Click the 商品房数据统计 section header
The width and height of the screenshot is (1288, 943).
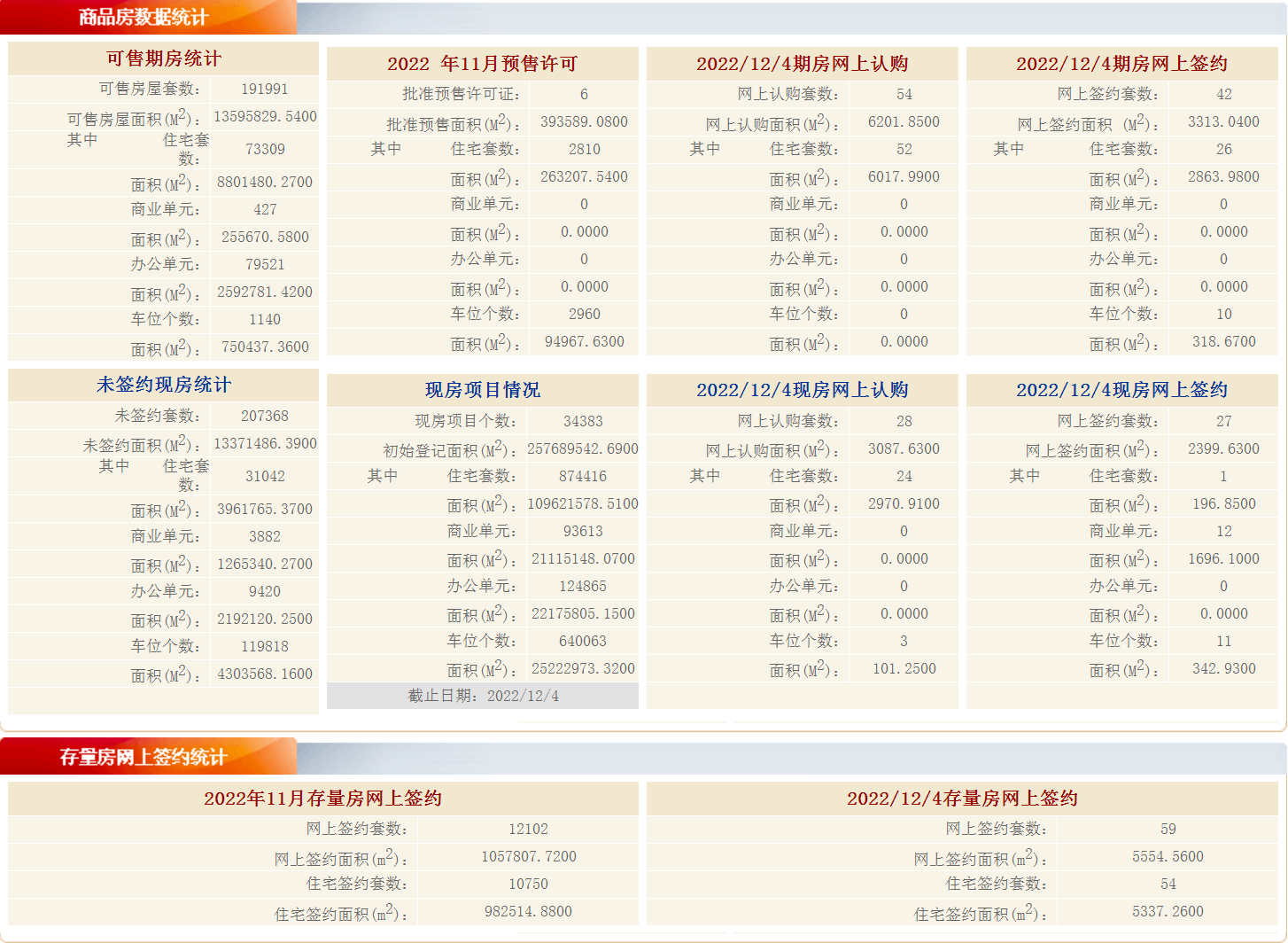[144, 17]
